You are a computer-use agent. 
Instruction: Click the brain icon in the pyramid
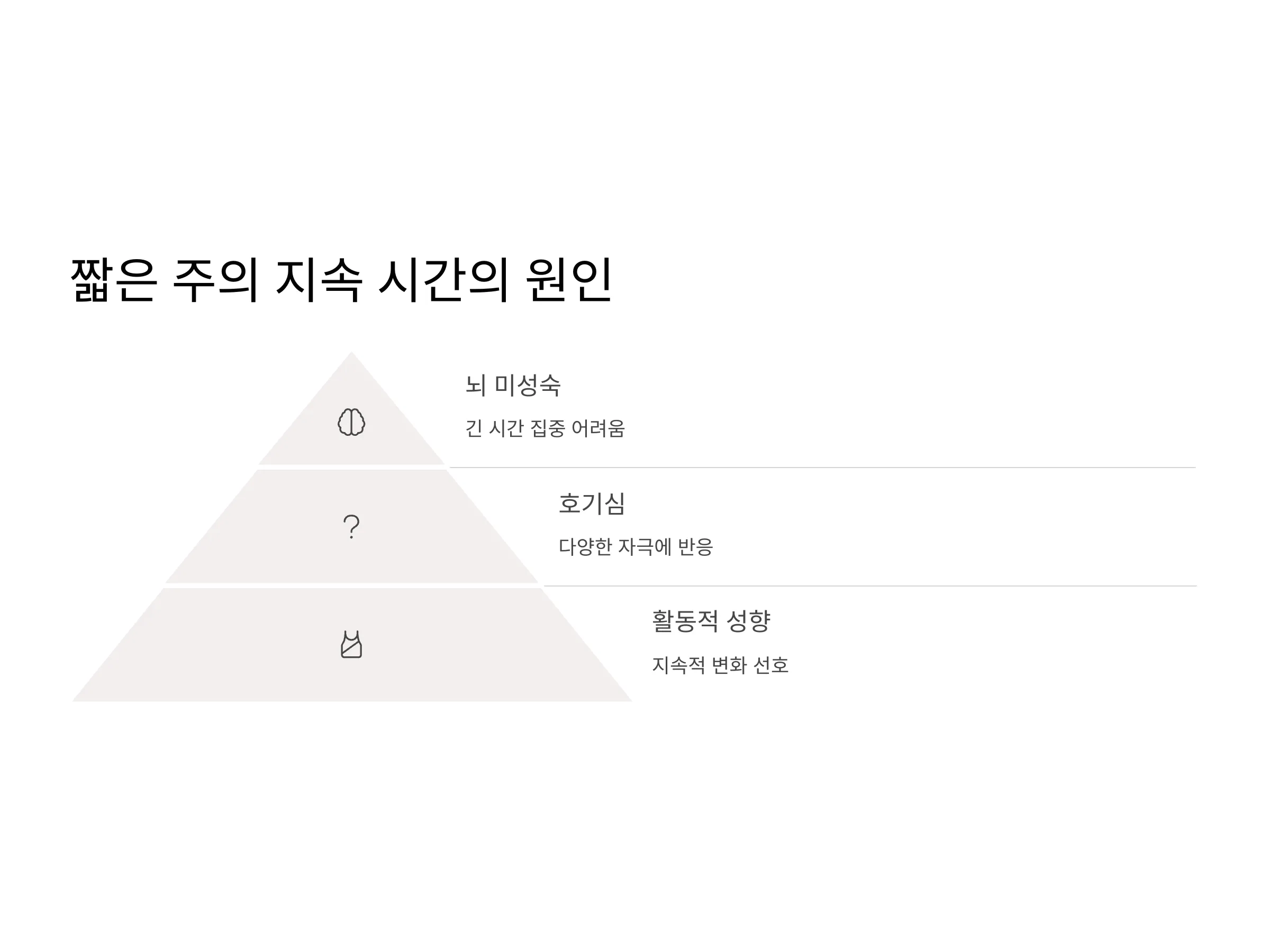click(x=351, y=422)
